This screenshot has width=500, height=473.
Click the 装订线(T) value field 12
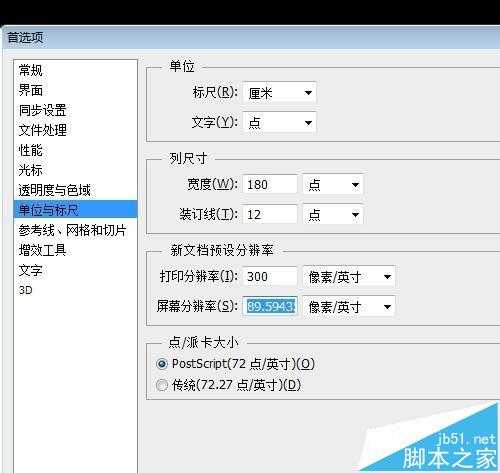pyautogui.click(x=270, y=214)
